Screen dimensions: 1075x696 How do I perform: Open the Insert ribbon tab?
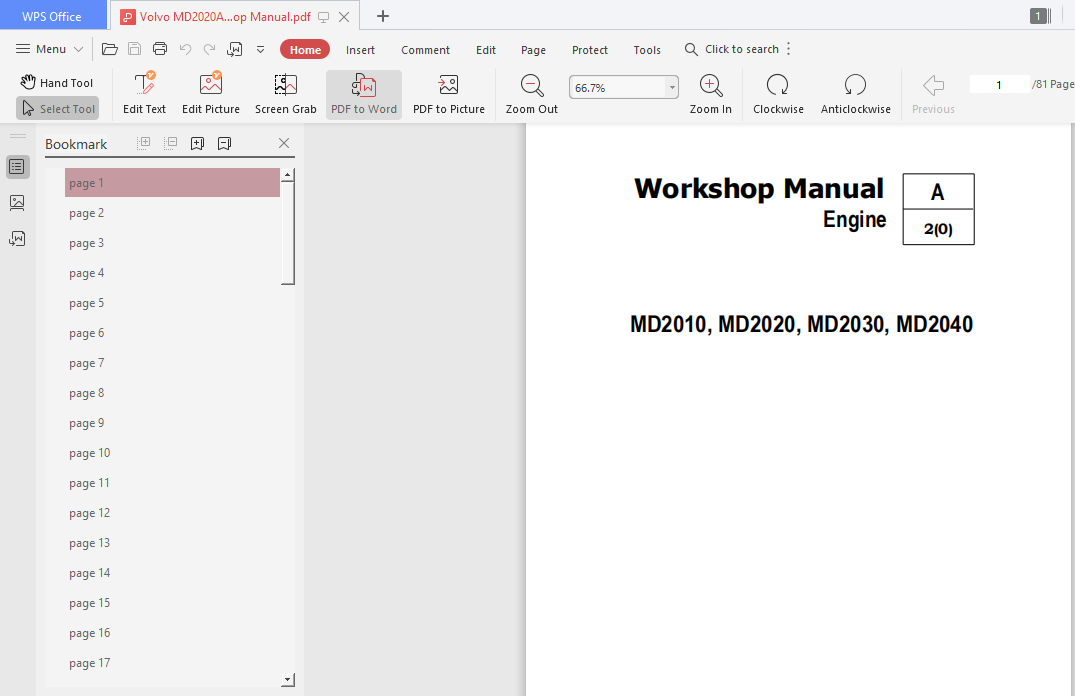360,50
